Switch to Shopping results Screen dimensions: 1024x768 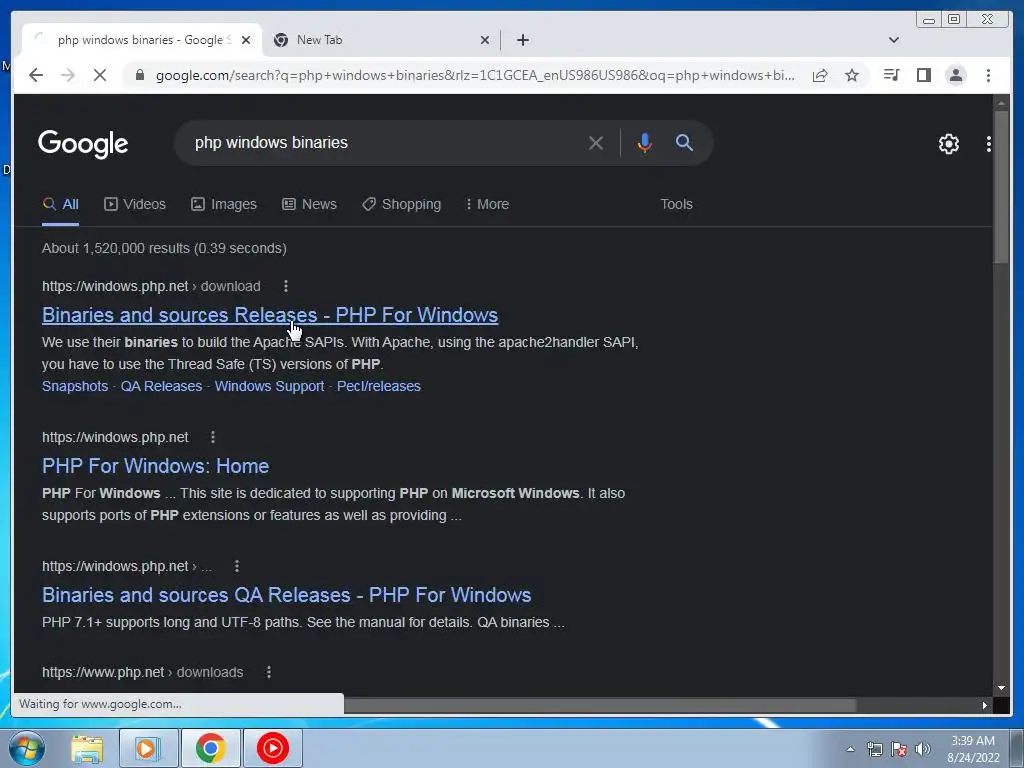402,204
